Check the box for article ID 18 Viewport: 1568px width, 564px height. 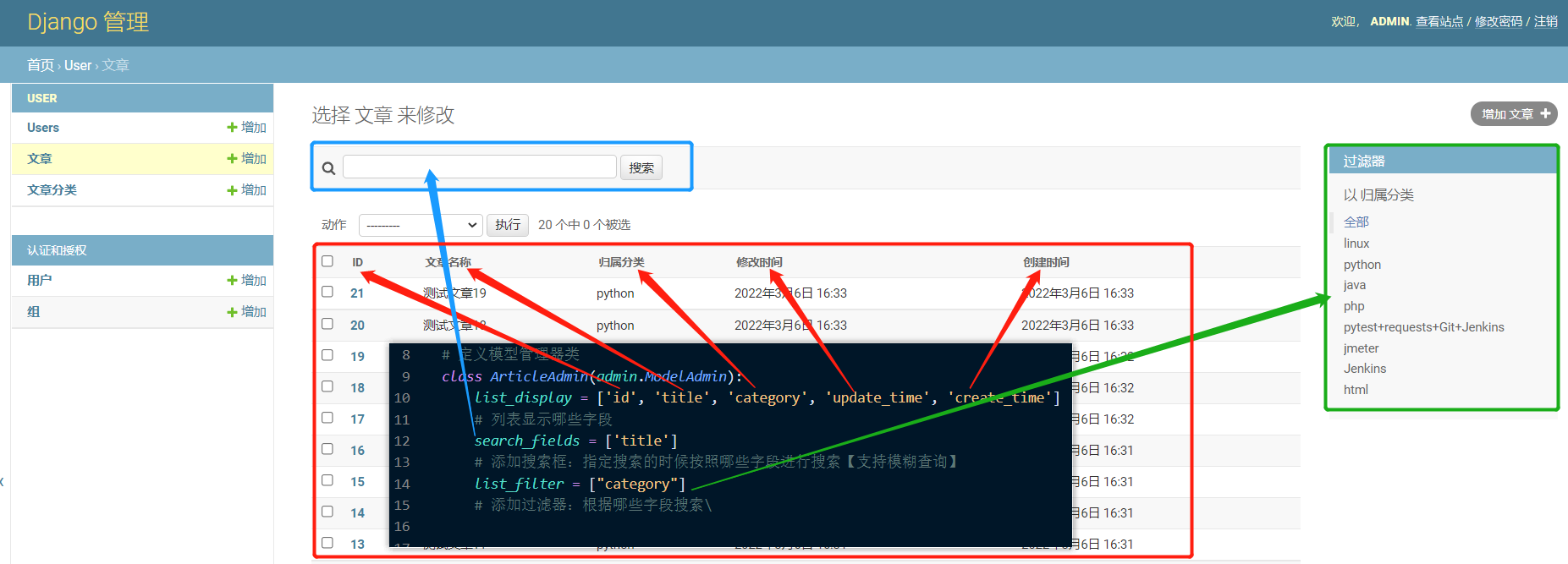327,386
